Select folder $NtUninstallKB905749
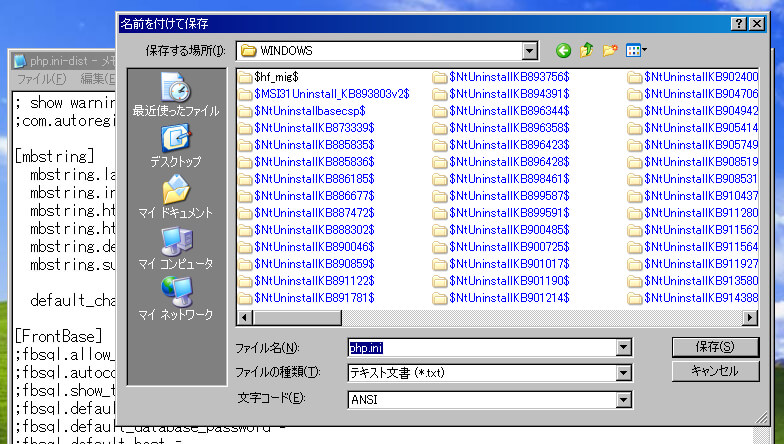This screenshot has width=784, height=444. tap(694, 145)
